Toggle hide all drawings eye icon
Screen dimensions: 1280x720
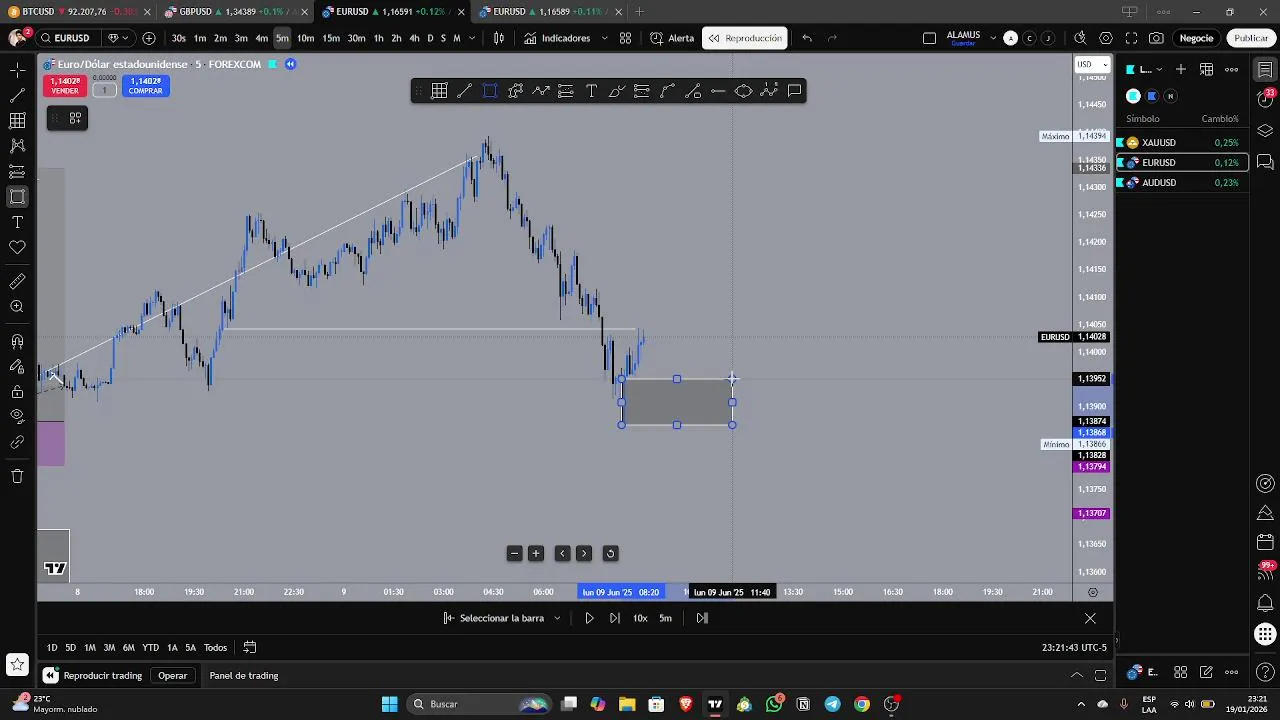pos(17,416)
